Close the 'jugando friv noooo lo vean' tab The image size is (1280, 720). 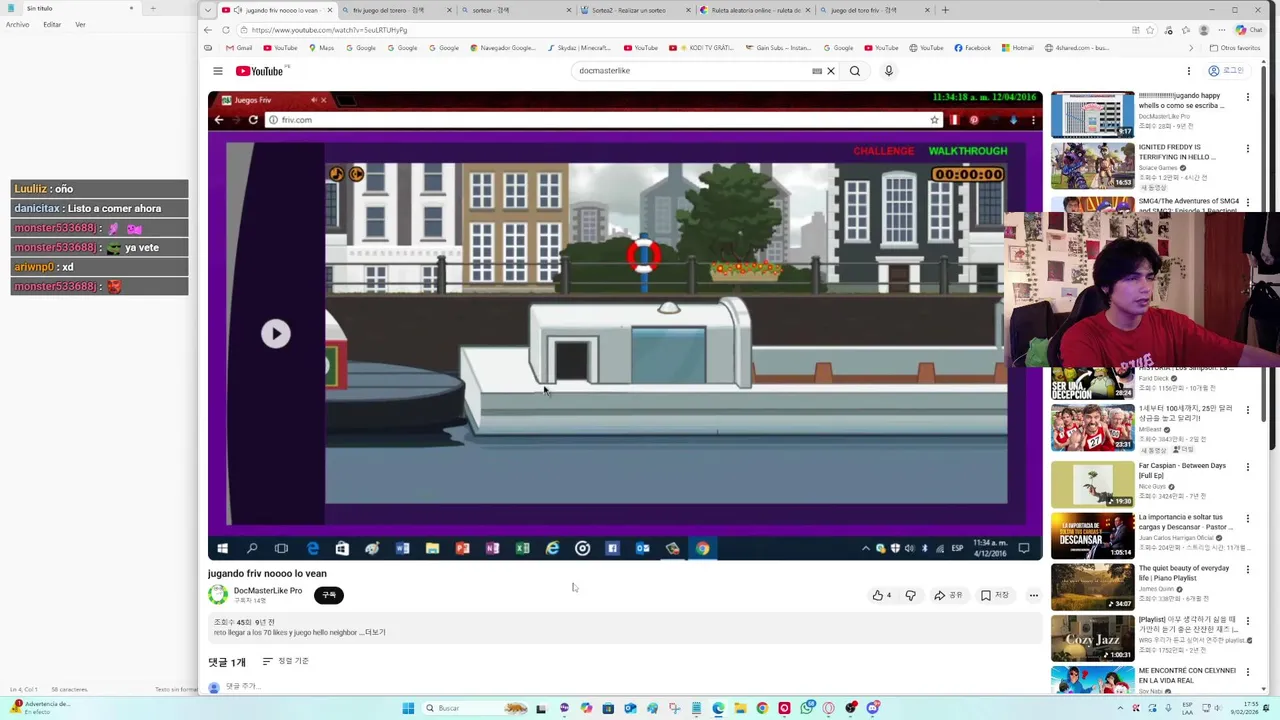[x=330, y=10]
